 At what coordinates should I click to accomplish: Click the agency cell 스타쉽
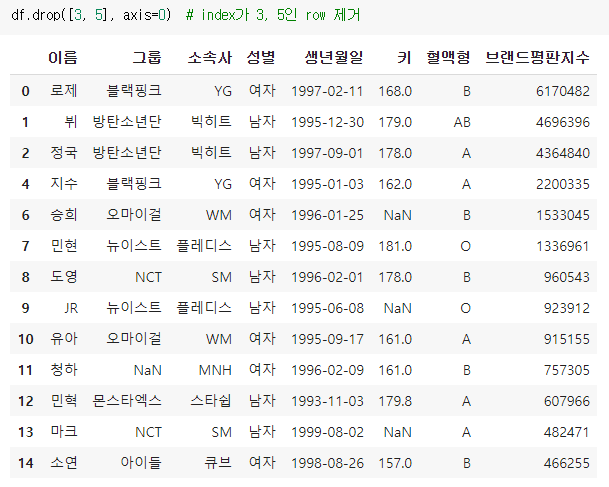tap(211, 401)
